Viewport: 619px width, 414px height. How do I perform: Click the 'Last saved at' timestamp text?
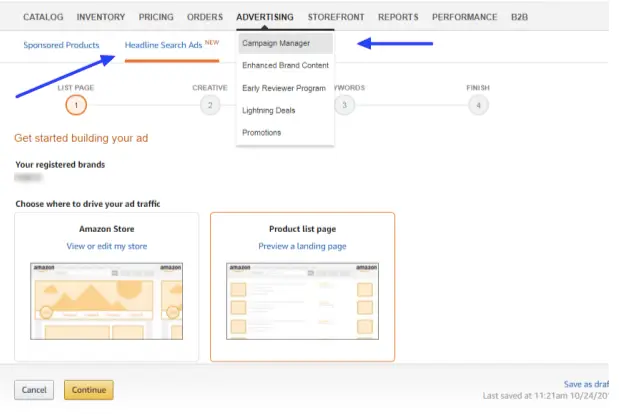click(546, 396)
